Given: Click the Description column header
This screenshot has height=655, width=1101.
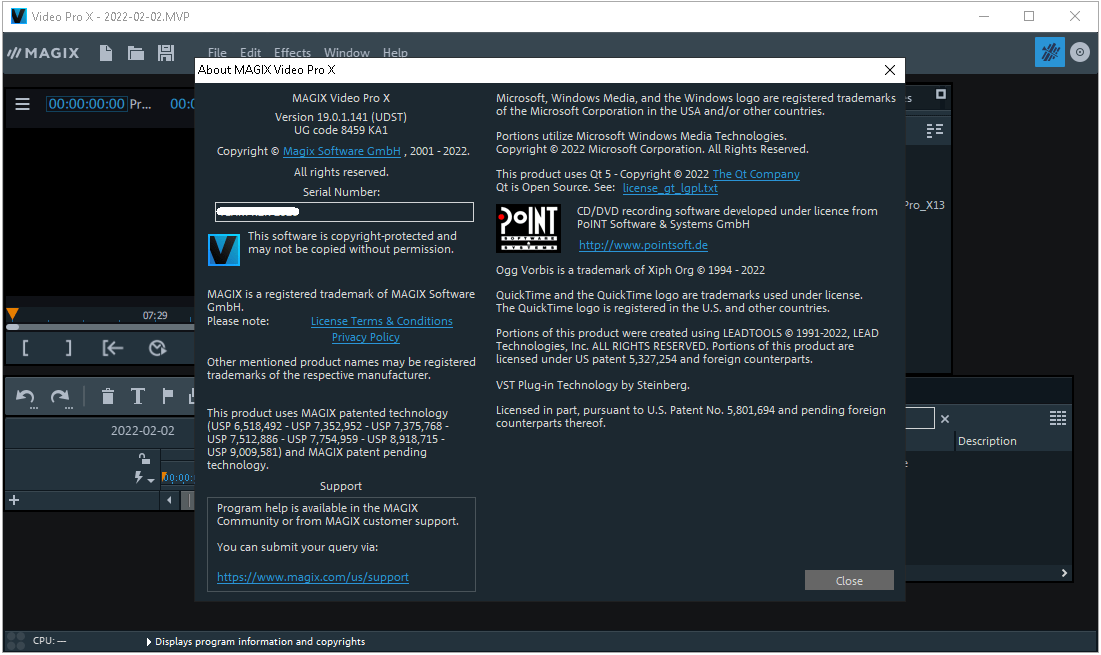Looking at the screenshot, I should click(x=987, y=441).
